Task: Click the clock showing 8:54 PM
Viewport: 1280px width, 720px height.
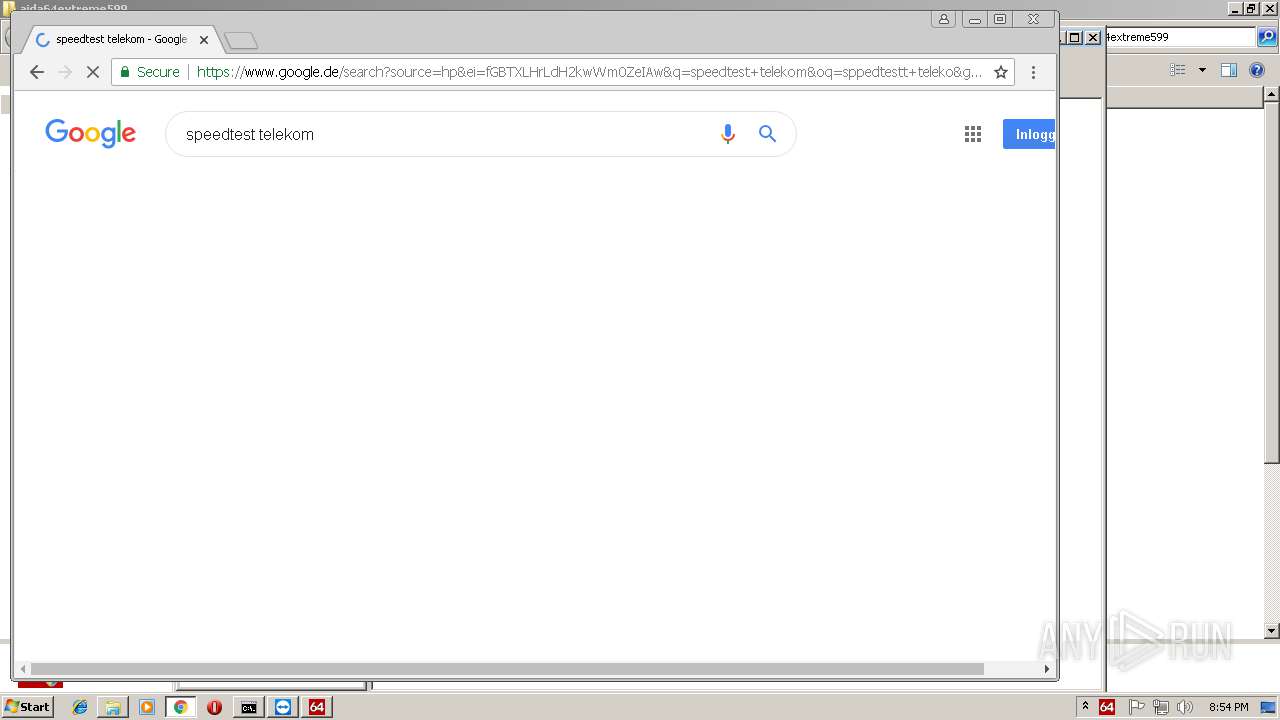Action: [1228, 707]
